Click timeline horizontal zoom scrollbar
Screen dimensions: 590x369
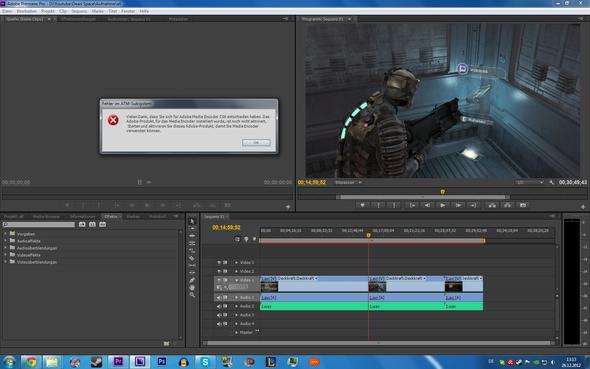[x=378, y=343]
